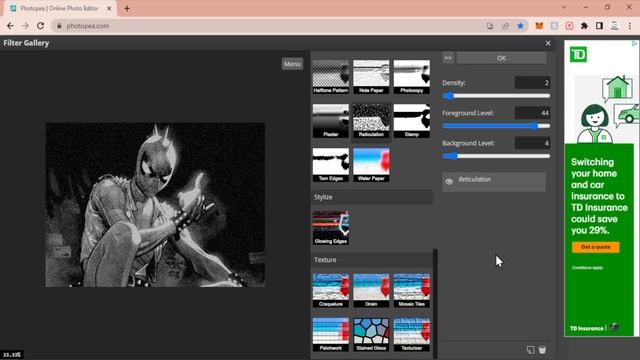This screenshot has height=360, width=640.
Task: Click the share page icon
Action: pos(505,26)
